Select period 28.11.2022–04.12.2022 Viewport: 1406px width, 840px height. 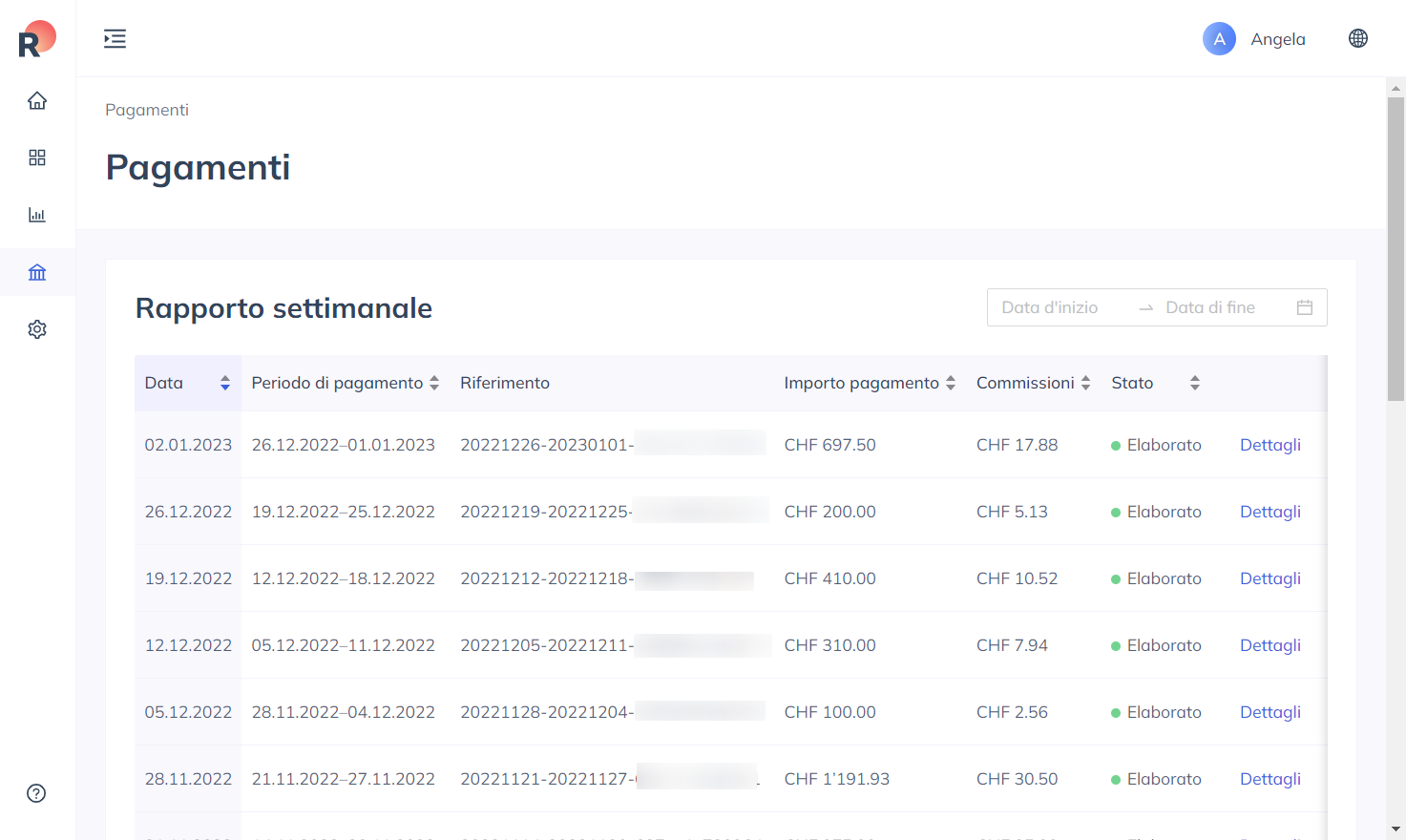(344, 712)
